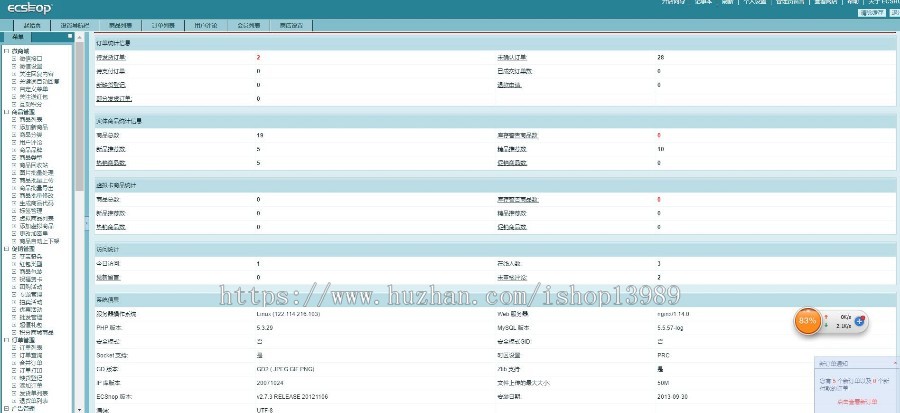The height and width of the screenshot is (413, 900).
Task: Open 合并订单 in the sidebar menu
Action: pos(30,363)
